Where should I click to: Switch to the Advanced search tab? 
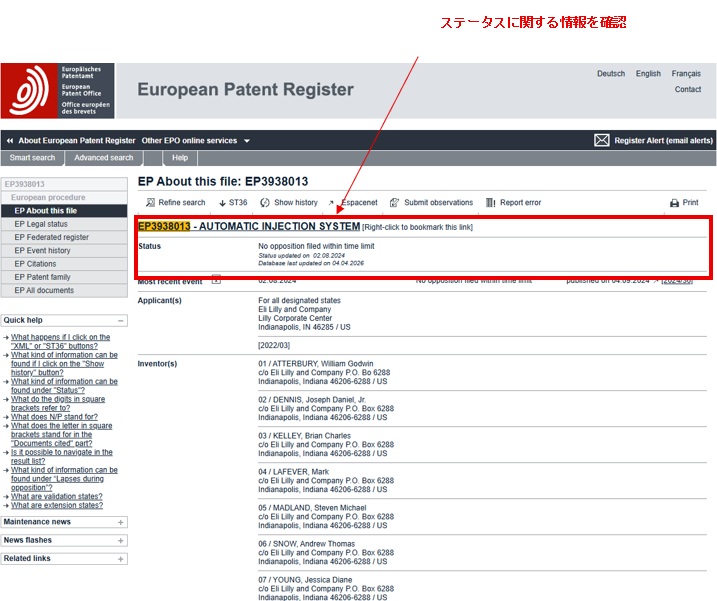pyautogui.click(x=104, y=158)
